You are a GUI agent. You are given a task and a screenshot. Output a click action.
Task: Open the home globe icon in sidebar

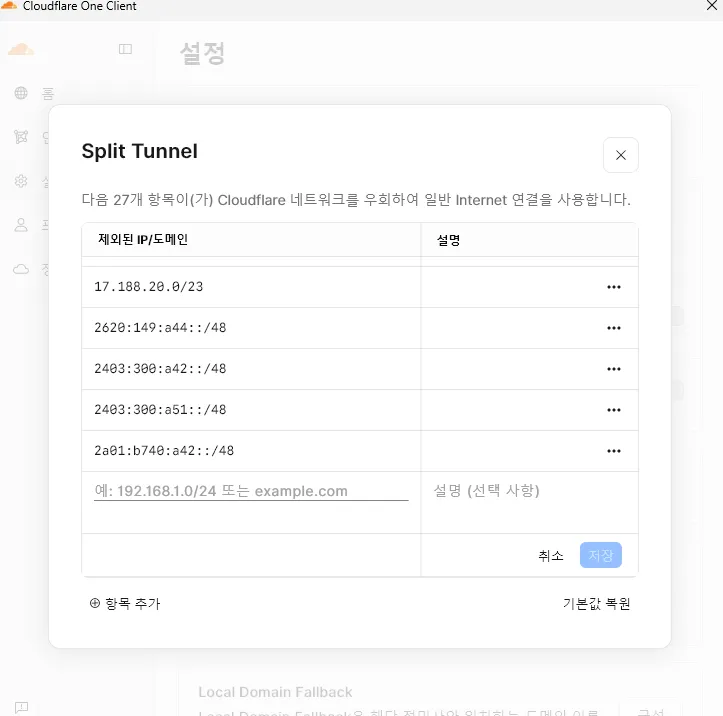coord(21,93)
